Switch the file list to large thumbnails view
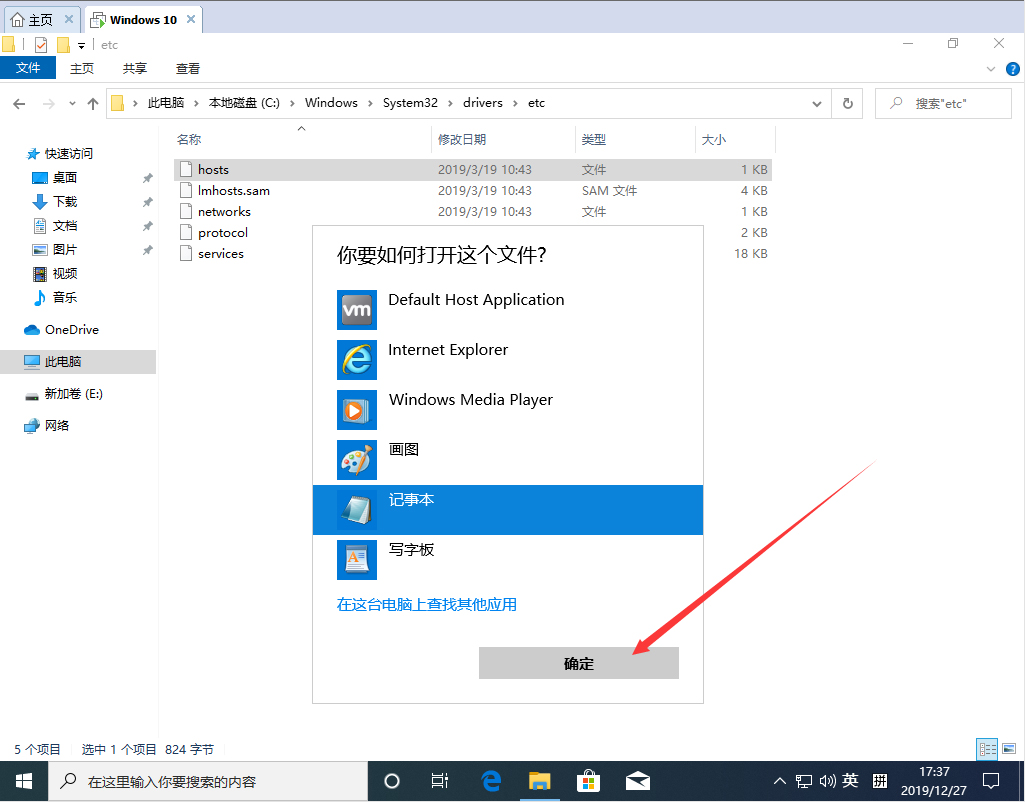Screen dimensions: 1025x802 [1009, 749]
